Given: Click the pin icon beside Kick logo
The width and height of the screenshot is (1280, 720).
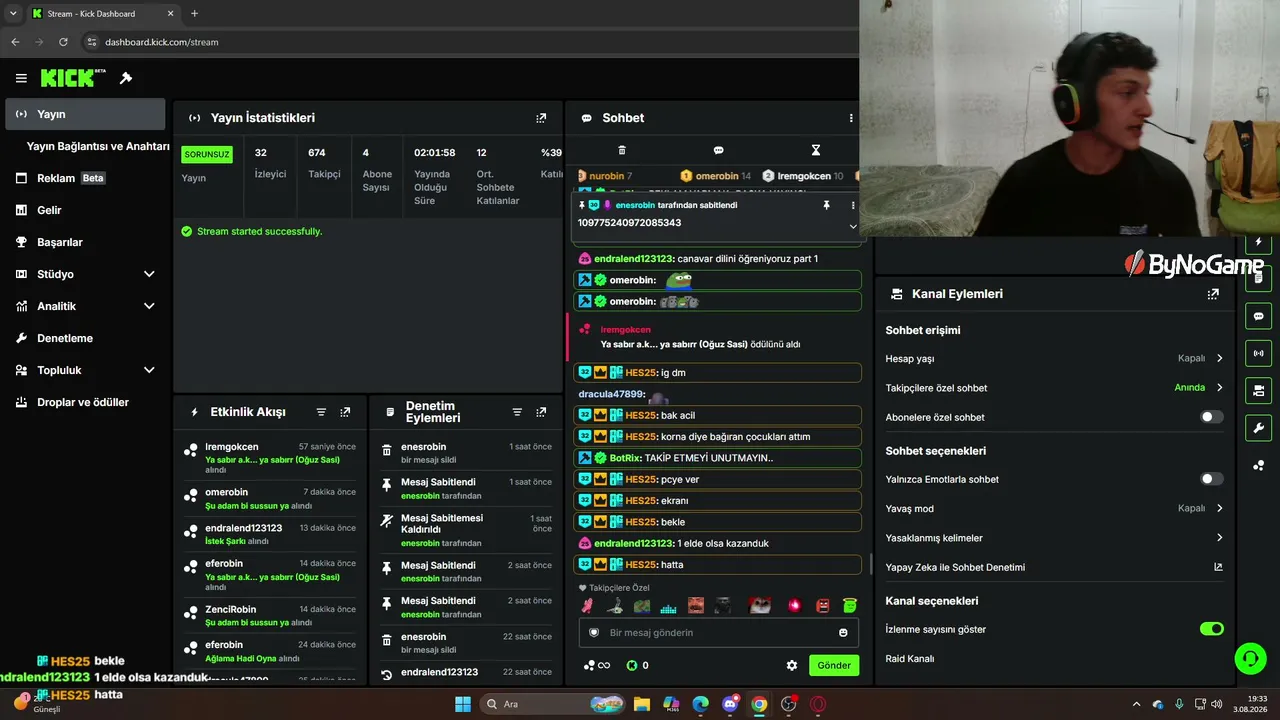Looking at the screenshot, I should point(126,78).
